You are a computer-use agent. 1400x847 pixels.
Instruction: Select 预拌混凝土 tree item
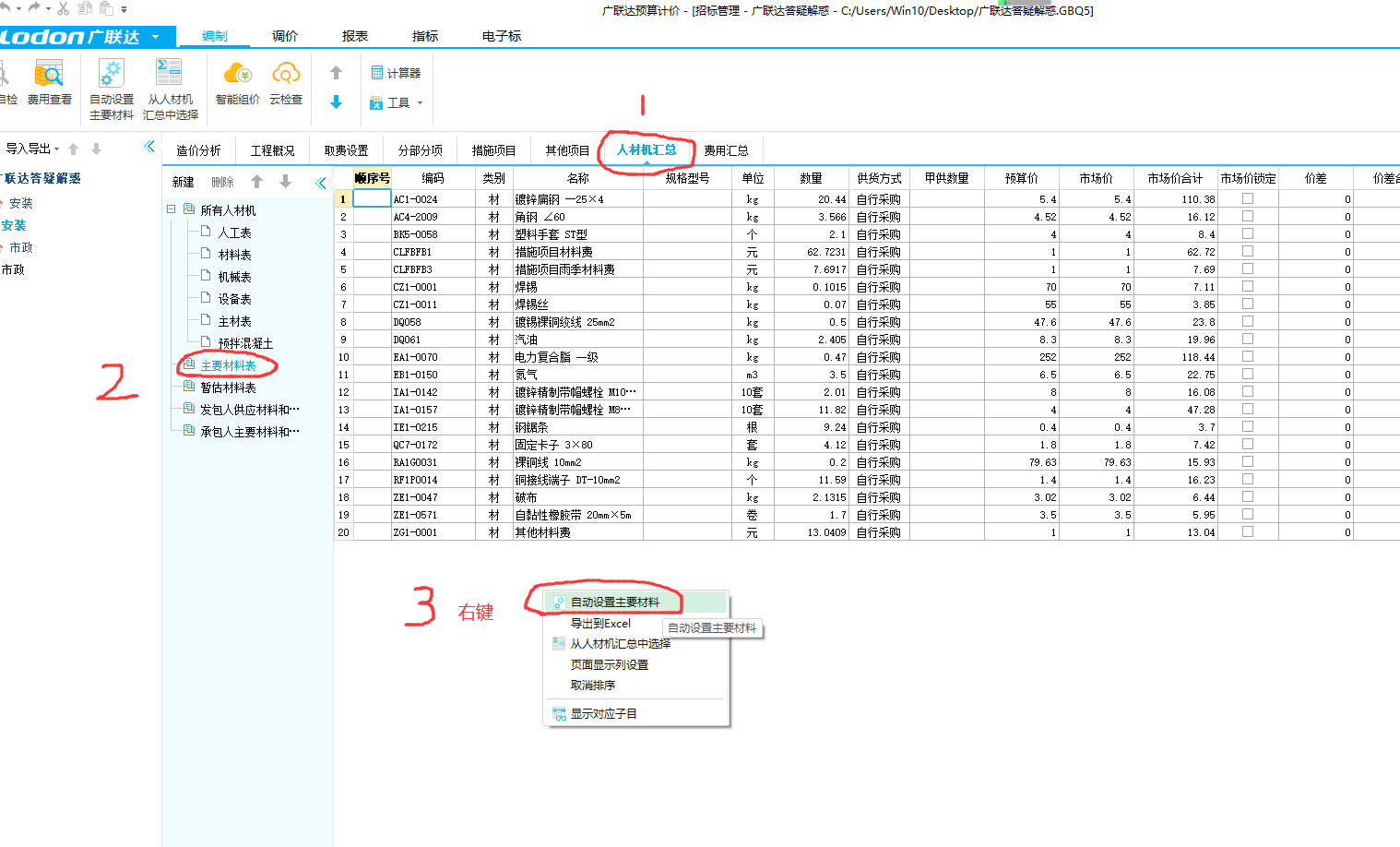pyautogui.click(x=245, y=342)
